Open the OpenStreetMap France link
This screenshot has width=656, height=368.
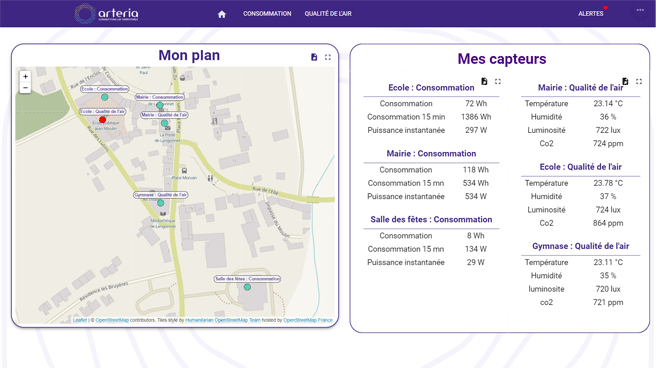click(x=308, y=320)
